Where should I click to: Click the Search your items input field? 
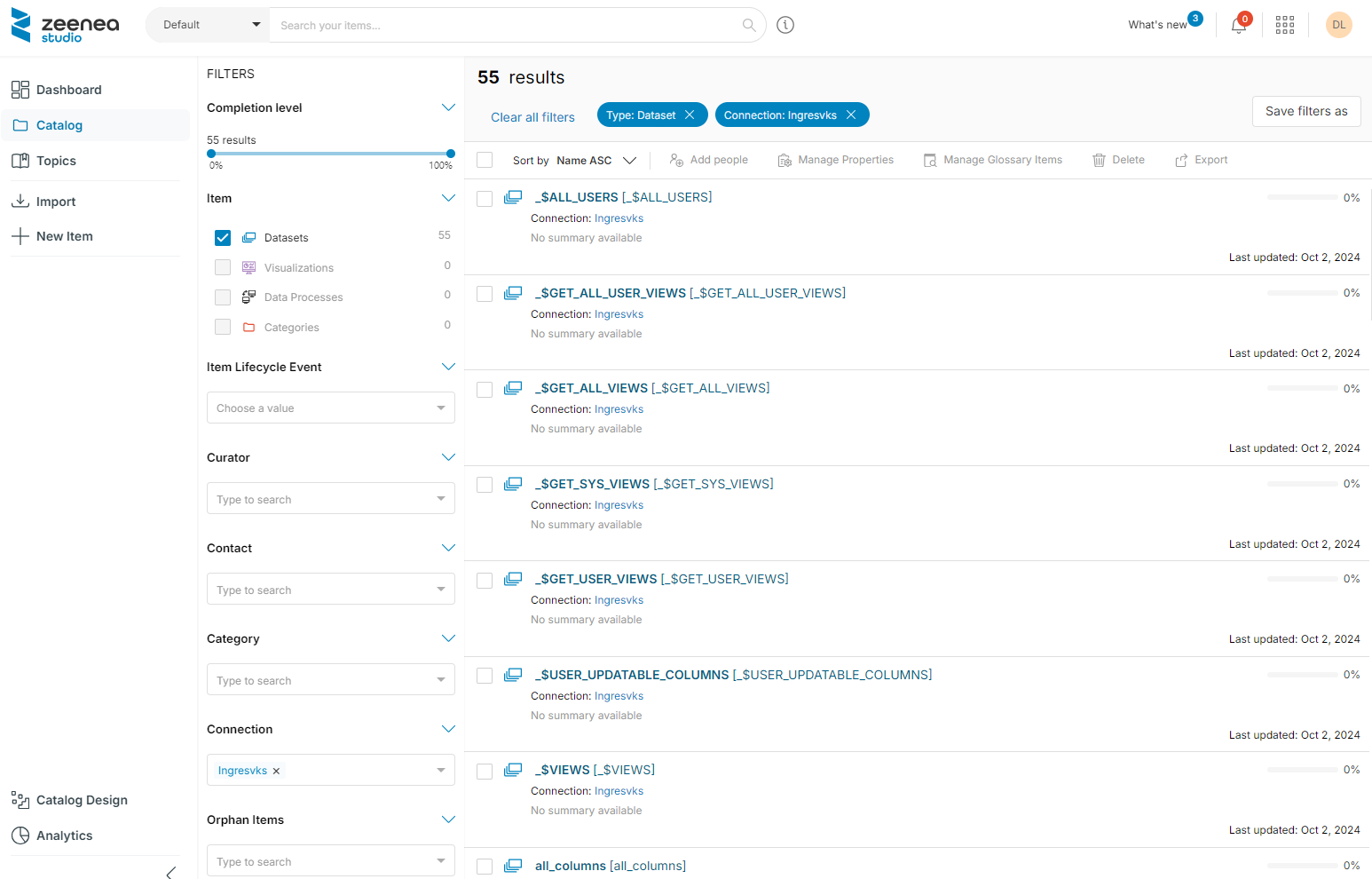(x=506, y=25)
